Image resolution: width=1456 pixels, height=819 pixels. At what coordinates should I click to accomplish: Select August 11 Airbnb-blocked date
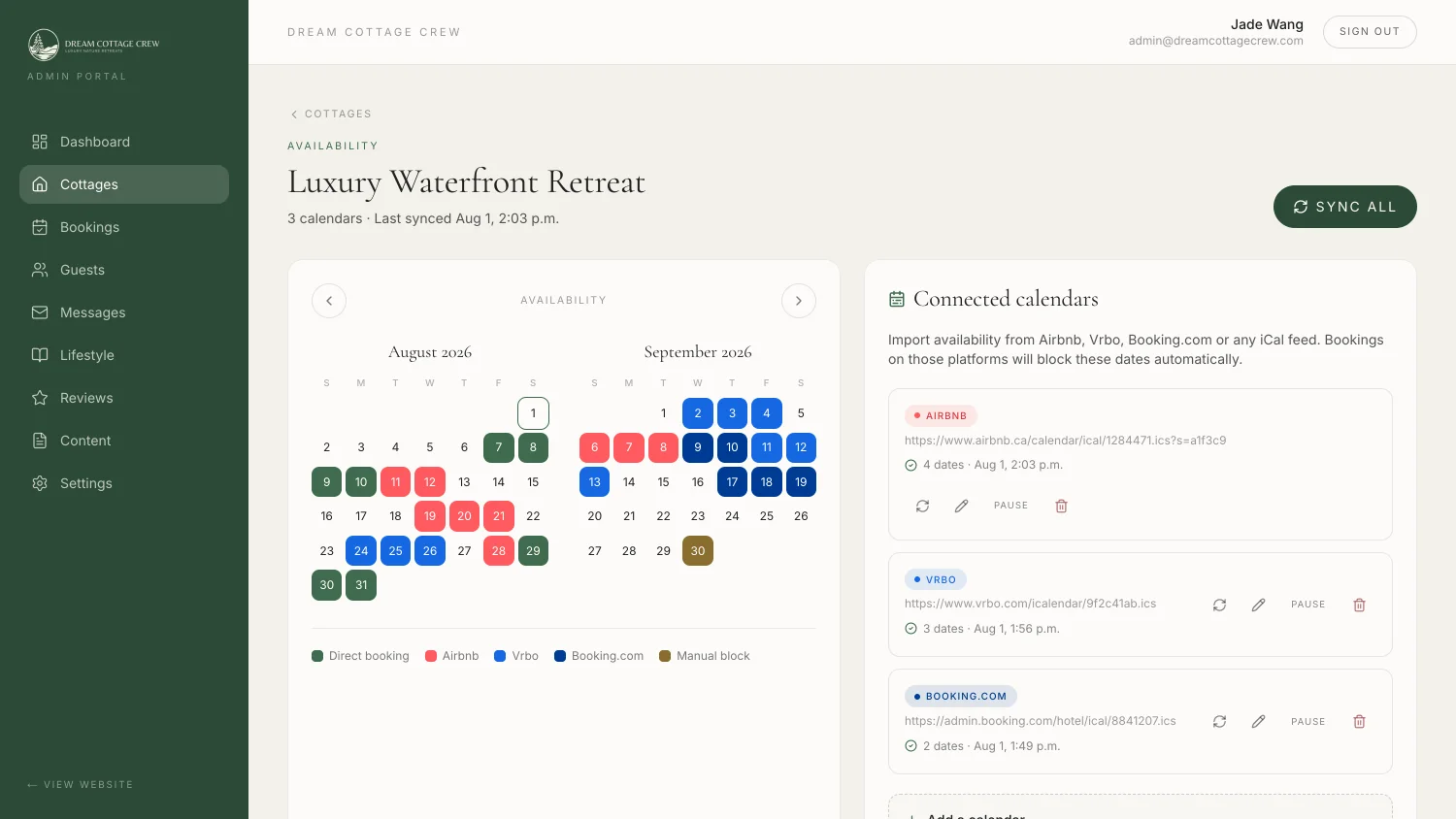[395, 482]
